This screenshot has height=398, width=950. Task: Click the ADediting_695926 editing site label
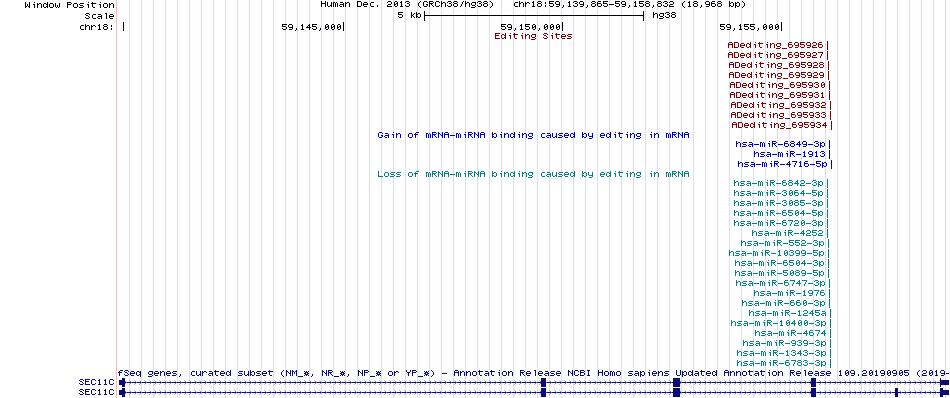point(776,45)
